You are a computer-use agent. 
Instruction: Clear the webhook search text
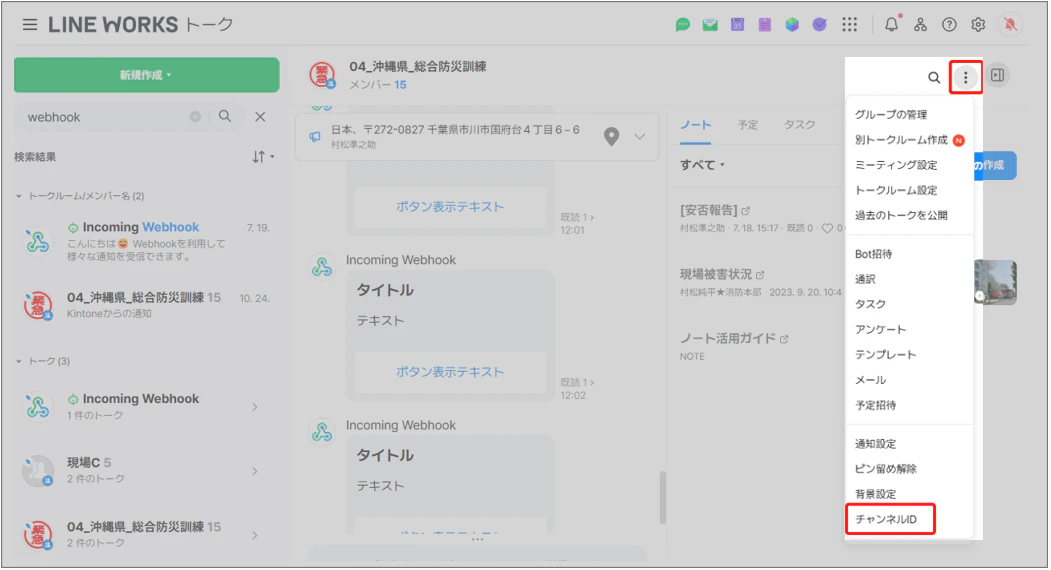click(x=195, y=117)
